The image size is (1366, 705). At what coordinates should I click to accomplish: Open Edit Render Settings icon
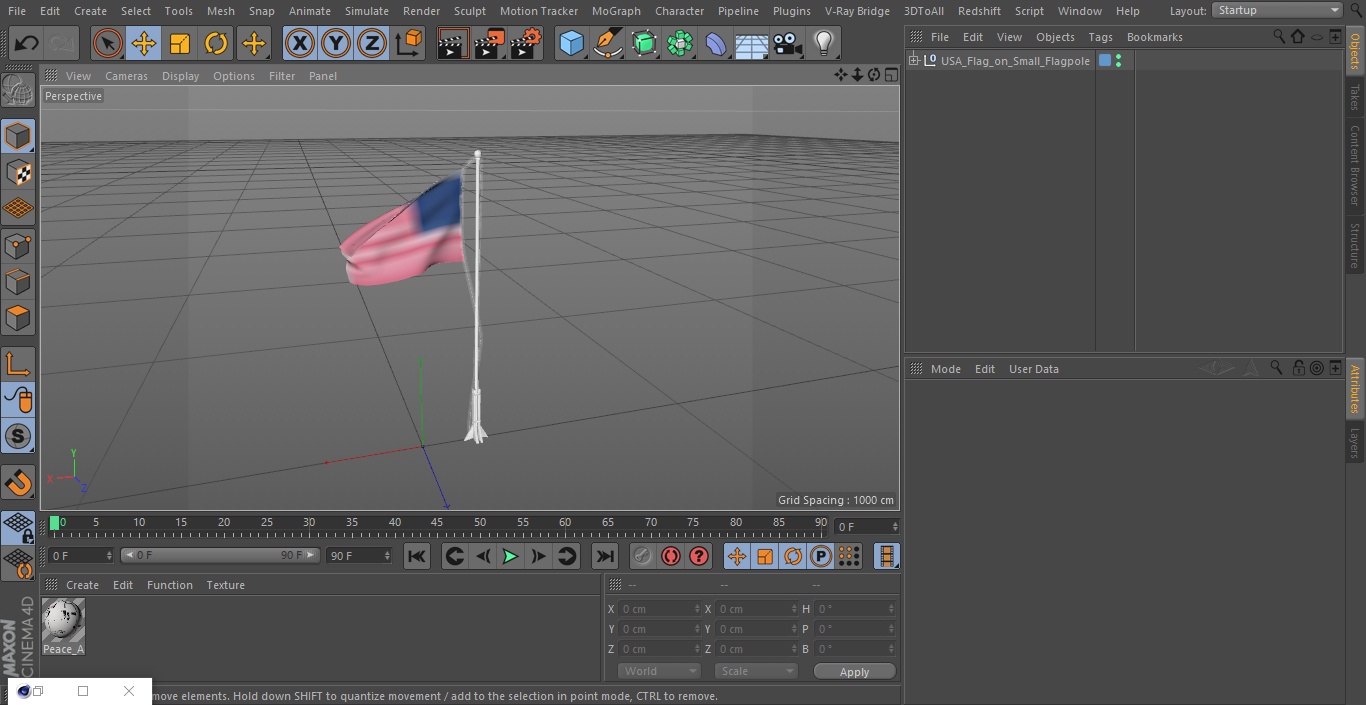[526, 43]
